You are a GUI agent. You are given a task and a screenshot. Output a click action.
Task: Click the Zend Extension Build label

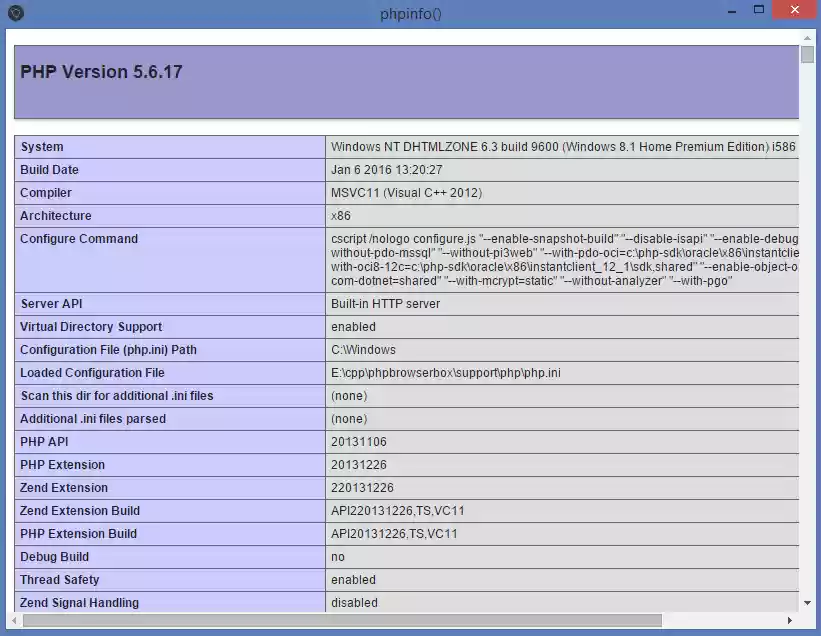(x=80, y=511)
